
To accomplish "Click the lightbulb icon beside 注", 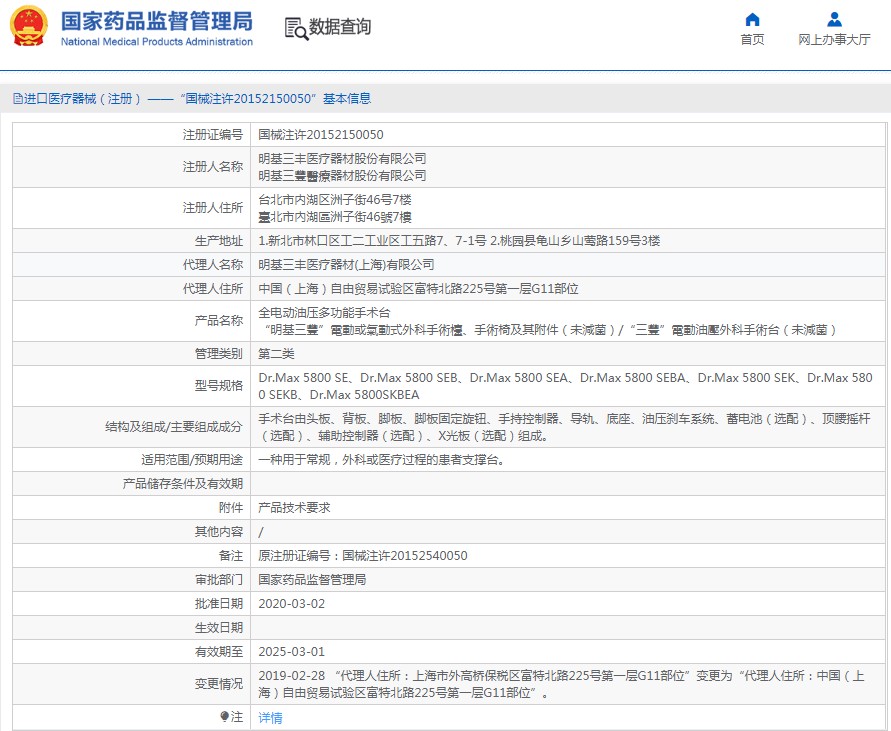I will [x=225, y=717].
